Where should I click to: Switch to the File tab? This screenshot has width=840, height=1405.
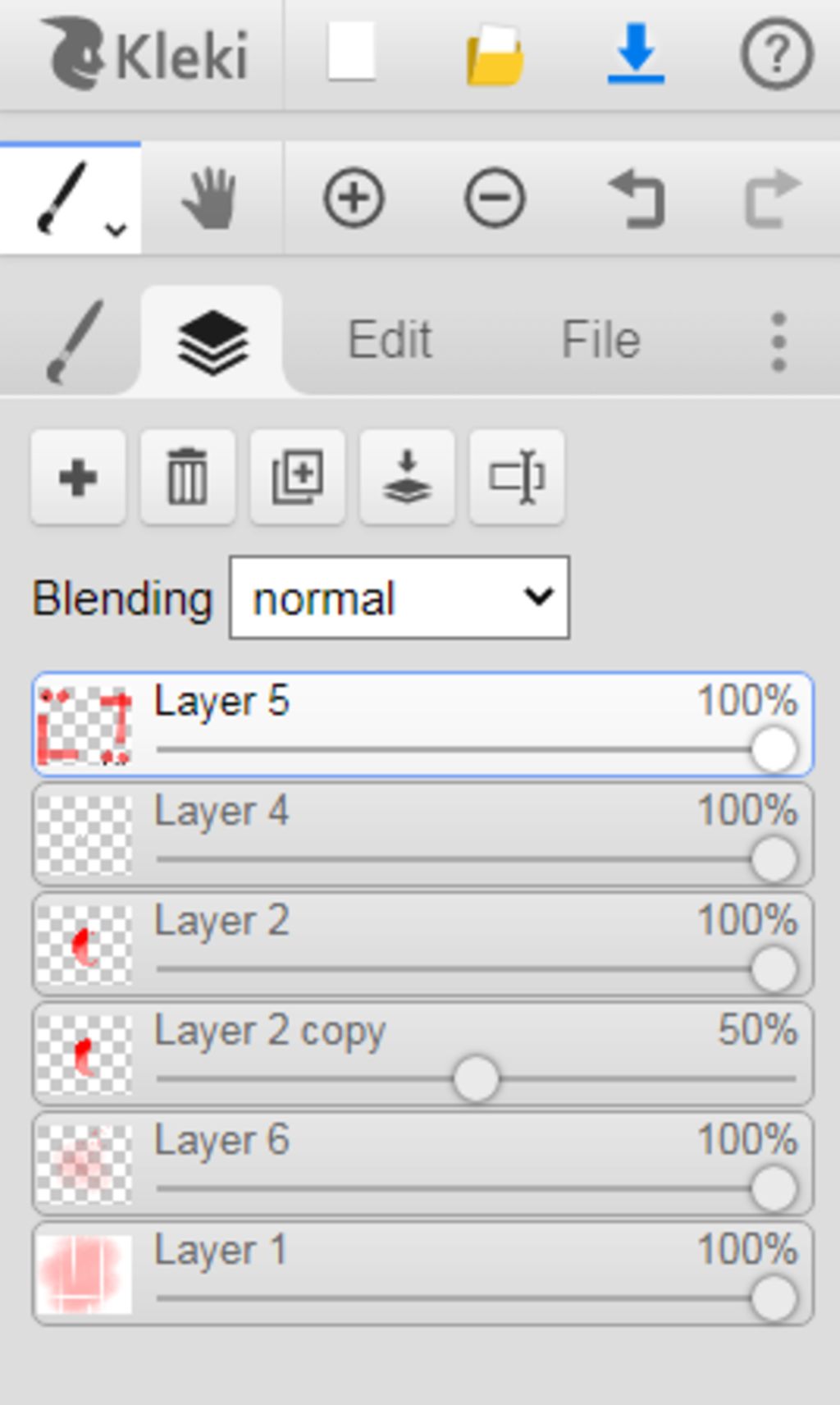point(600,341)
